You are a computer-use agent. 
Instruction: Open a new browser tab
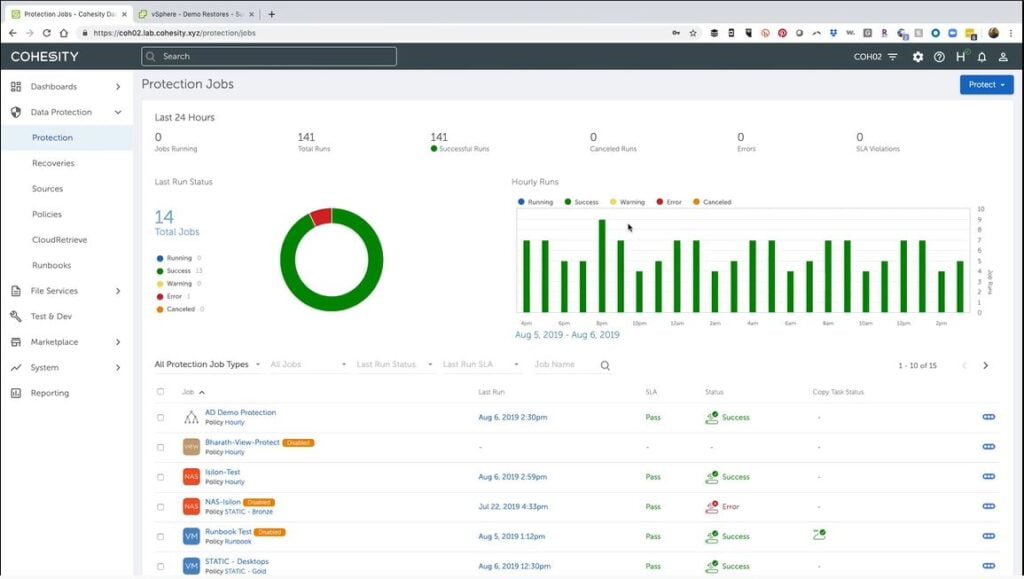tap(272, 14)
